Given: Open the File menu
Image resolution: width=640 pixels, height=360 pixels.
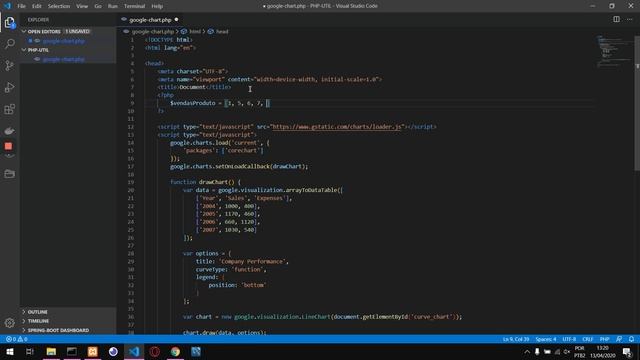Looking at the screenshot, I should [22, 6].
